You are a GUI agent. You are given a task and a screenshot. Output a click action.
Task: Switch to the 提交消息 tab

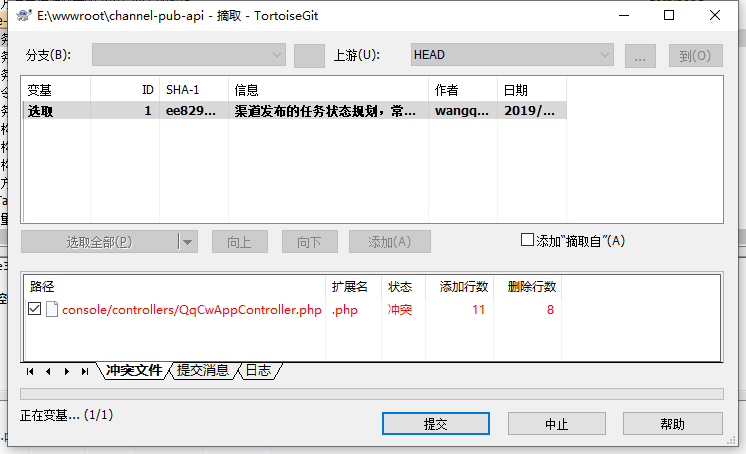[x=203, y=370]
